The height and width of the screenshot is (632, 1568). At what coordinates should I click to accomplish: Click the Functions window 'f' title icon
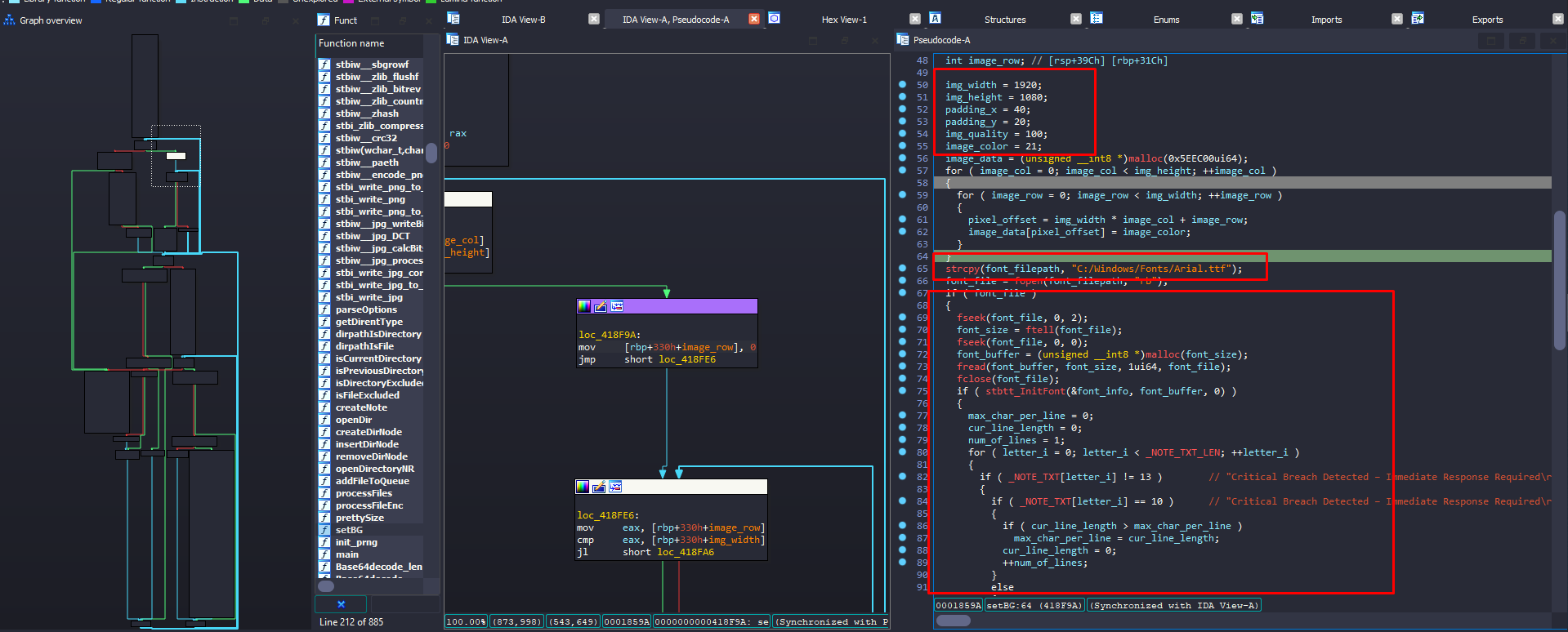[324, 20]
